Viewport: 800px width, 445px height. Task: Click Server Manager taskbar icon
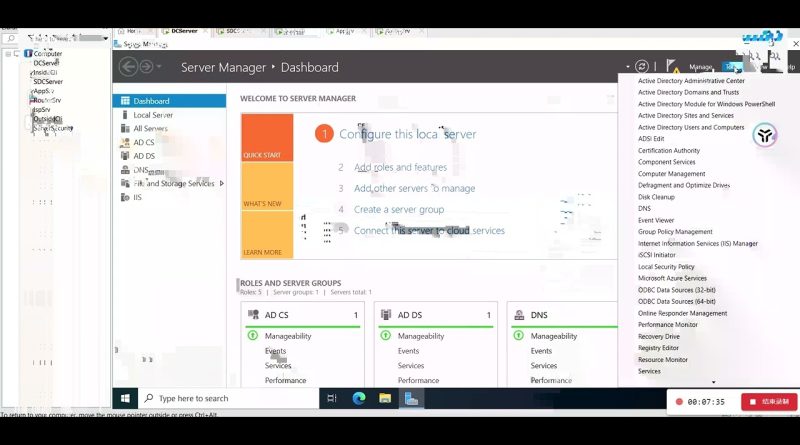[411, 398]
